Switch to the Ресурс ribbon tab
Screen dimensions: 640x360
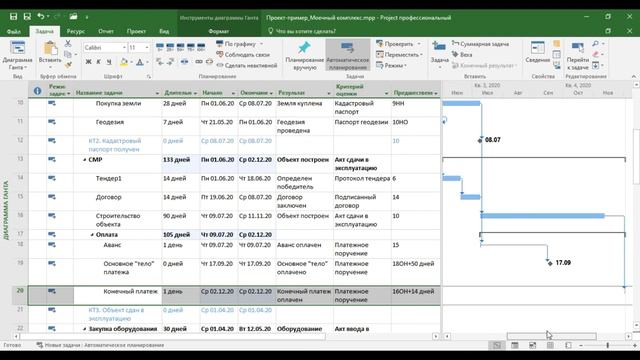(76, 31)
